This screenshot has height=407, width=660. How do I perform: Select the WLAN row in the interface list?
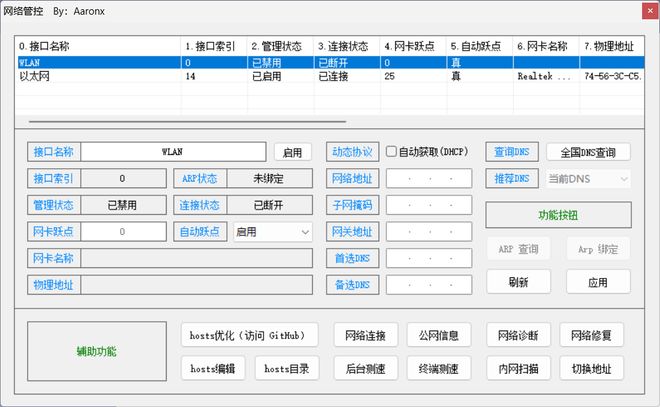330,62
